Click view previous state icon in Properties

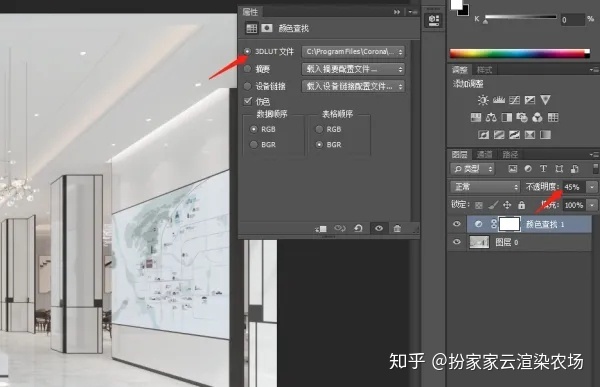click(x=340, y=228)
